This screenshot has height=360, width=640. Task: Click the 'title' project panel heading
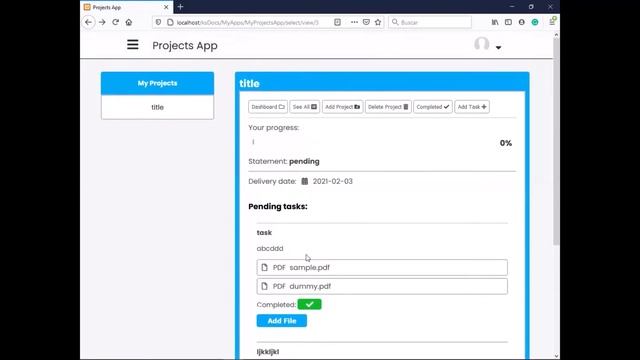coord(249,83)
